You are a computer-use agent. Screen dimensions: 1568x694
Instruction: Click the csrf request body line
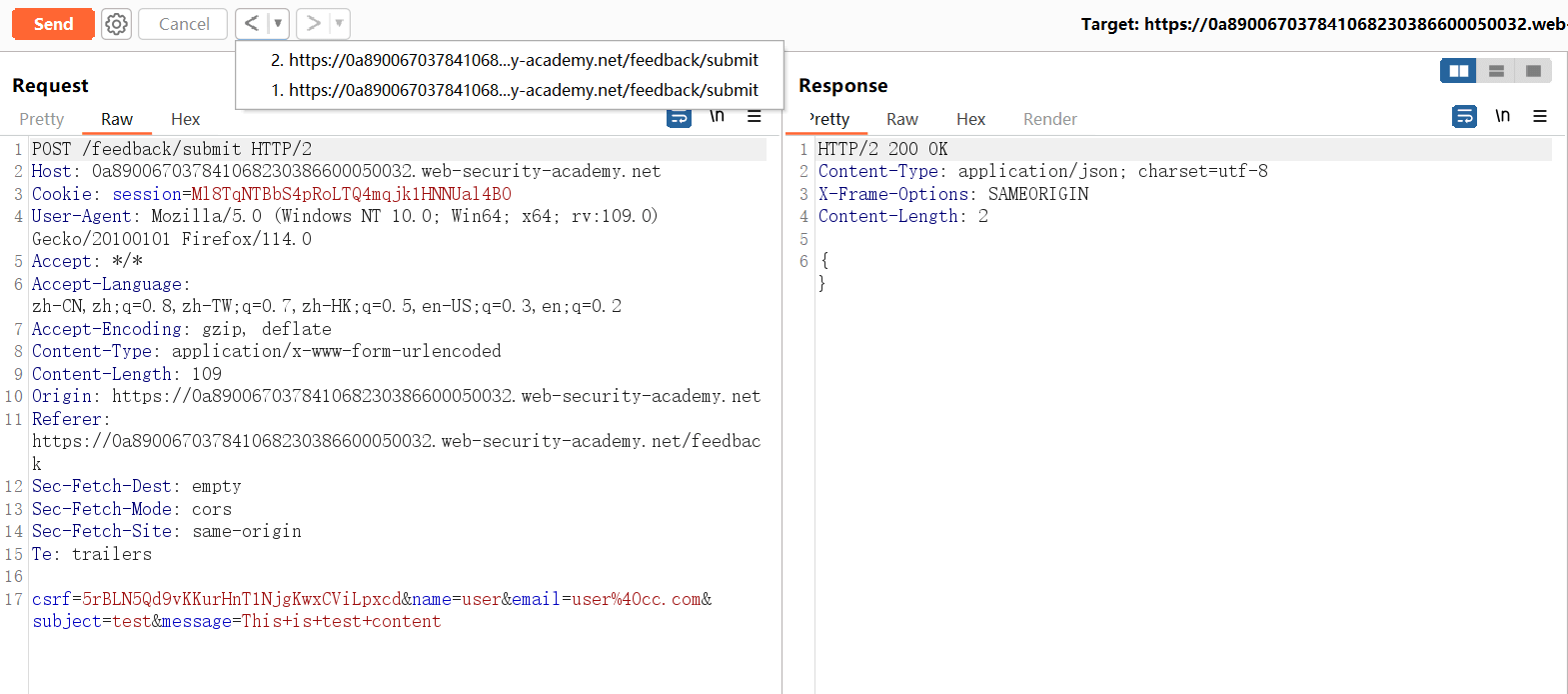(371, 599)
